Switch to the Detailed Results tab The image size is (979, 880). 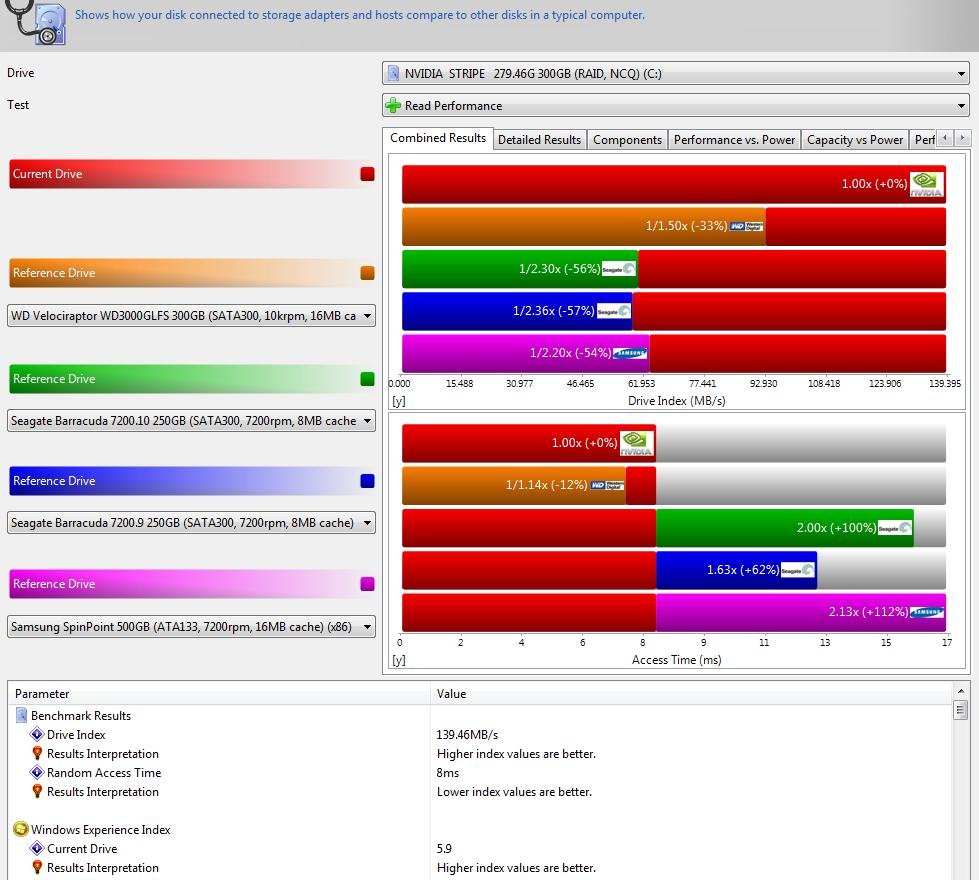click(539, 140)
